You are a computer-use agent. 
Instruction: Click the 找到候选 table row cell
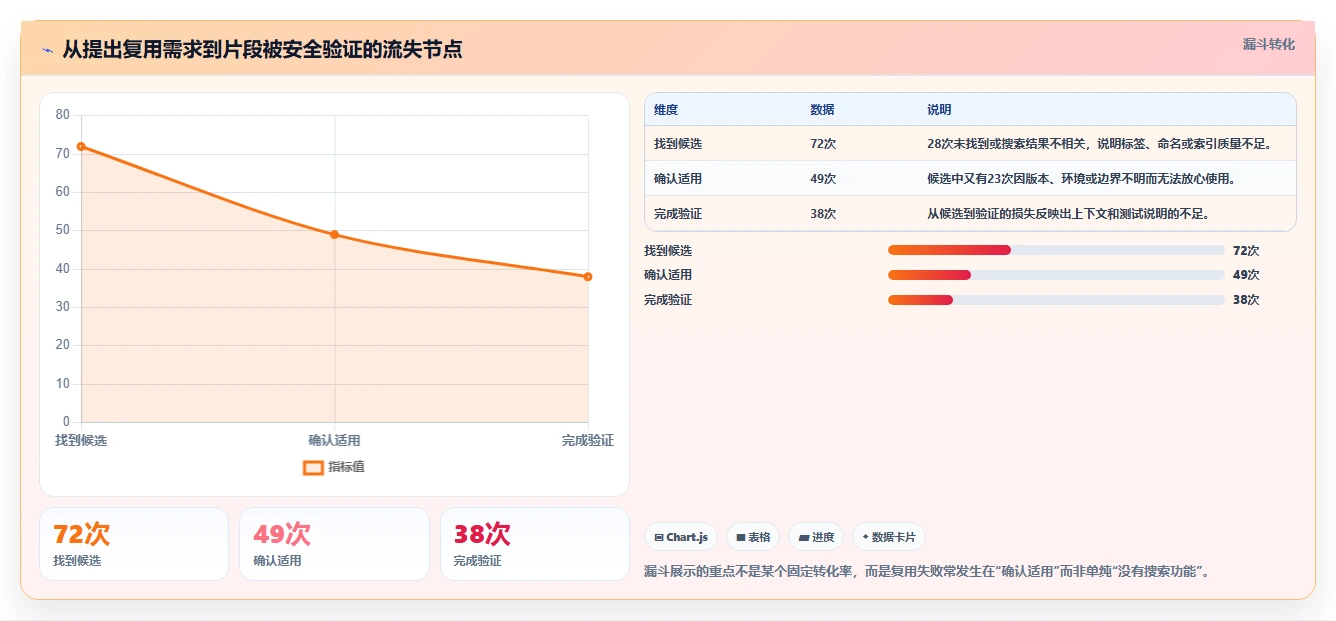click(678, 144)
